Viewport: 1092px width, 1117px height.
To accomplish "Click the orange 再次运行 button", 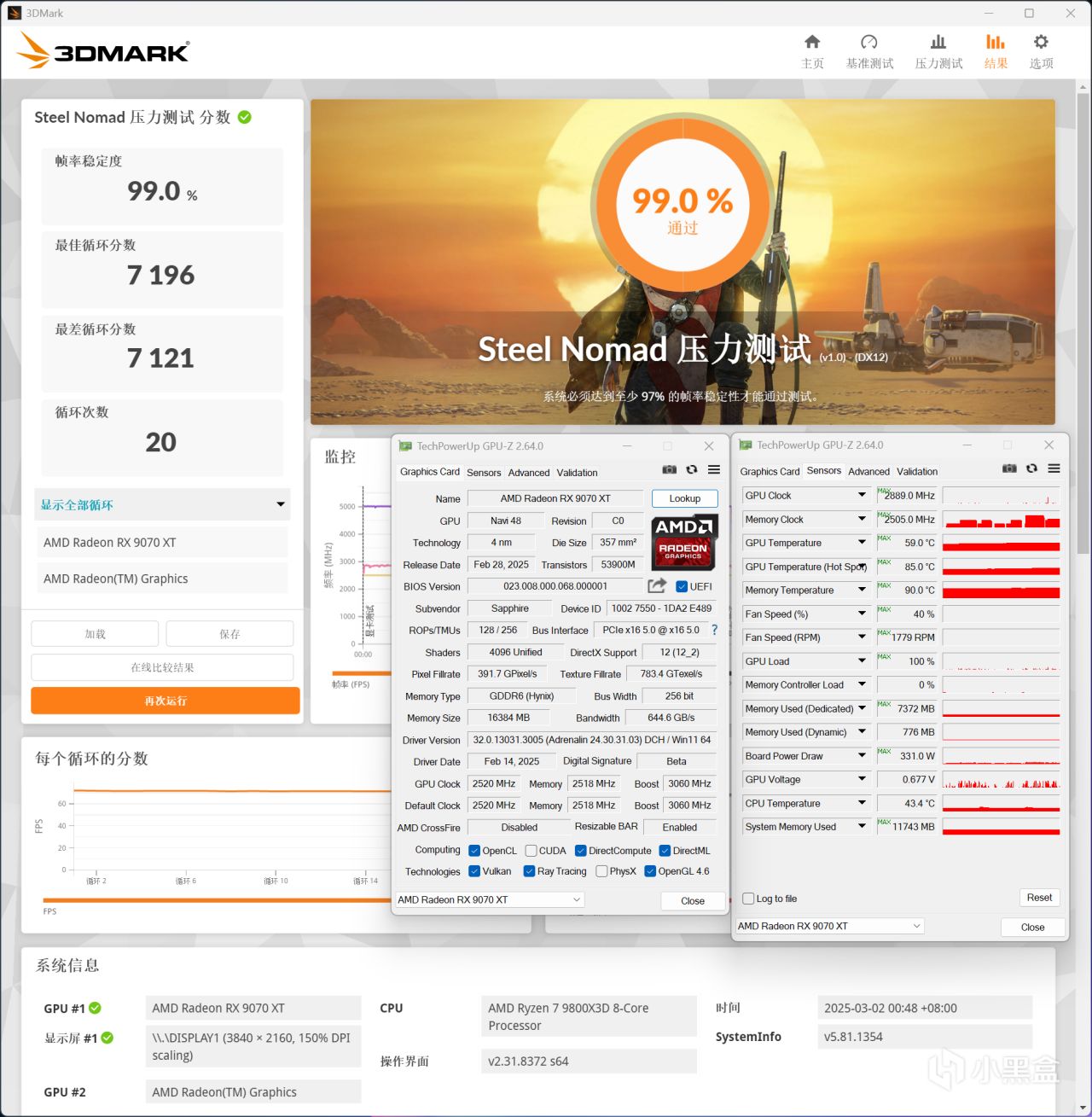I will pos(166,701).
